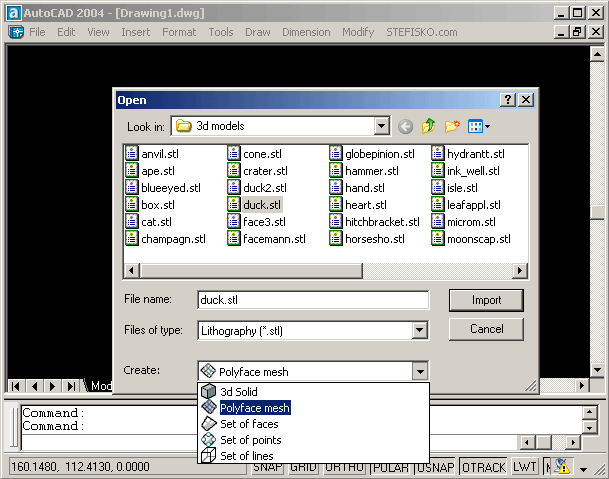609x479 pixels.
Task: Open the Draw menu
Action: pyautogui.click(x=258, y=32)
